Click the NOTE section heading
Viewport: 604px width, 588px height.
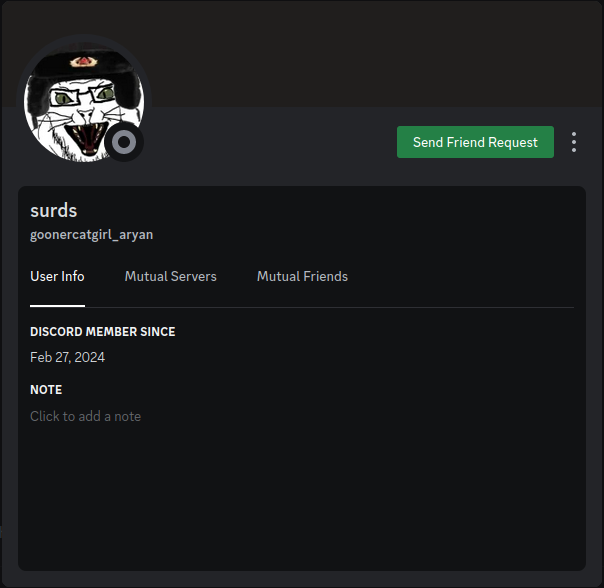[46, 390]
